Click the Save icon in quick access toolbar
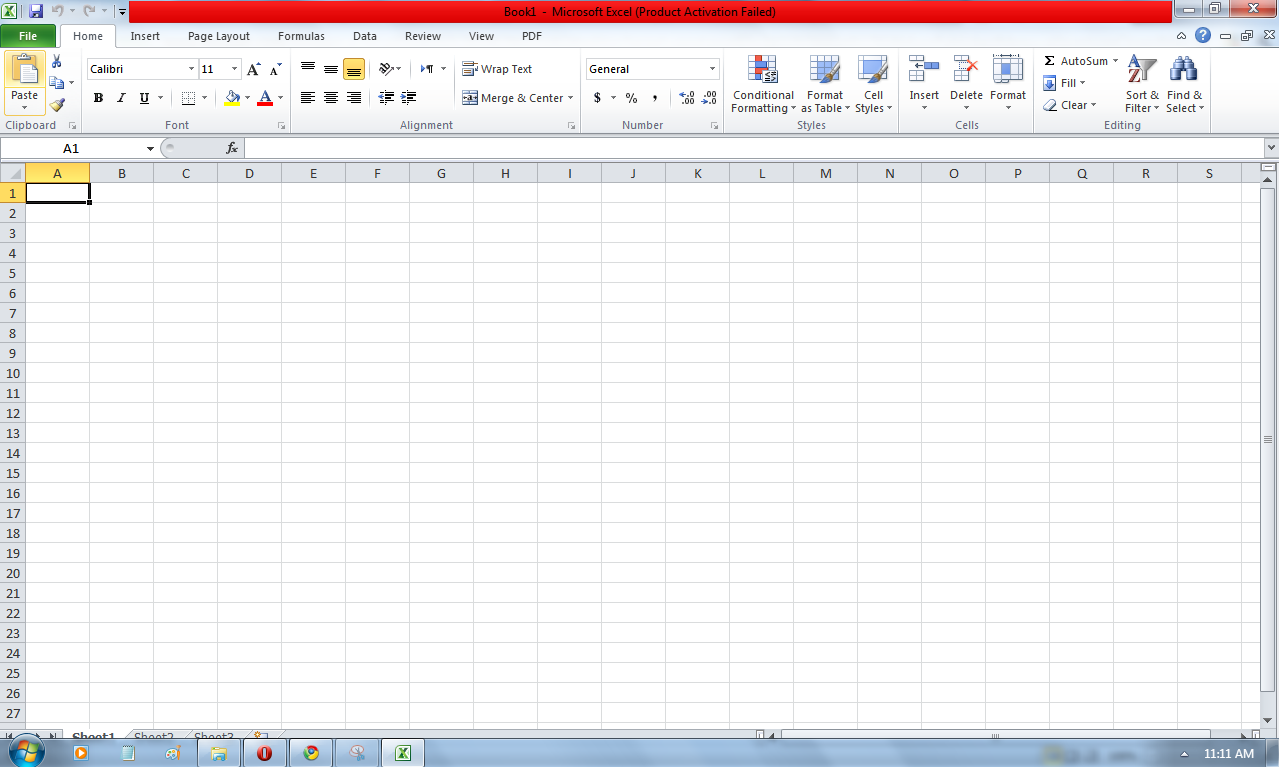The height and width of the screenshot is (767, 1279). tap(36, 12)
